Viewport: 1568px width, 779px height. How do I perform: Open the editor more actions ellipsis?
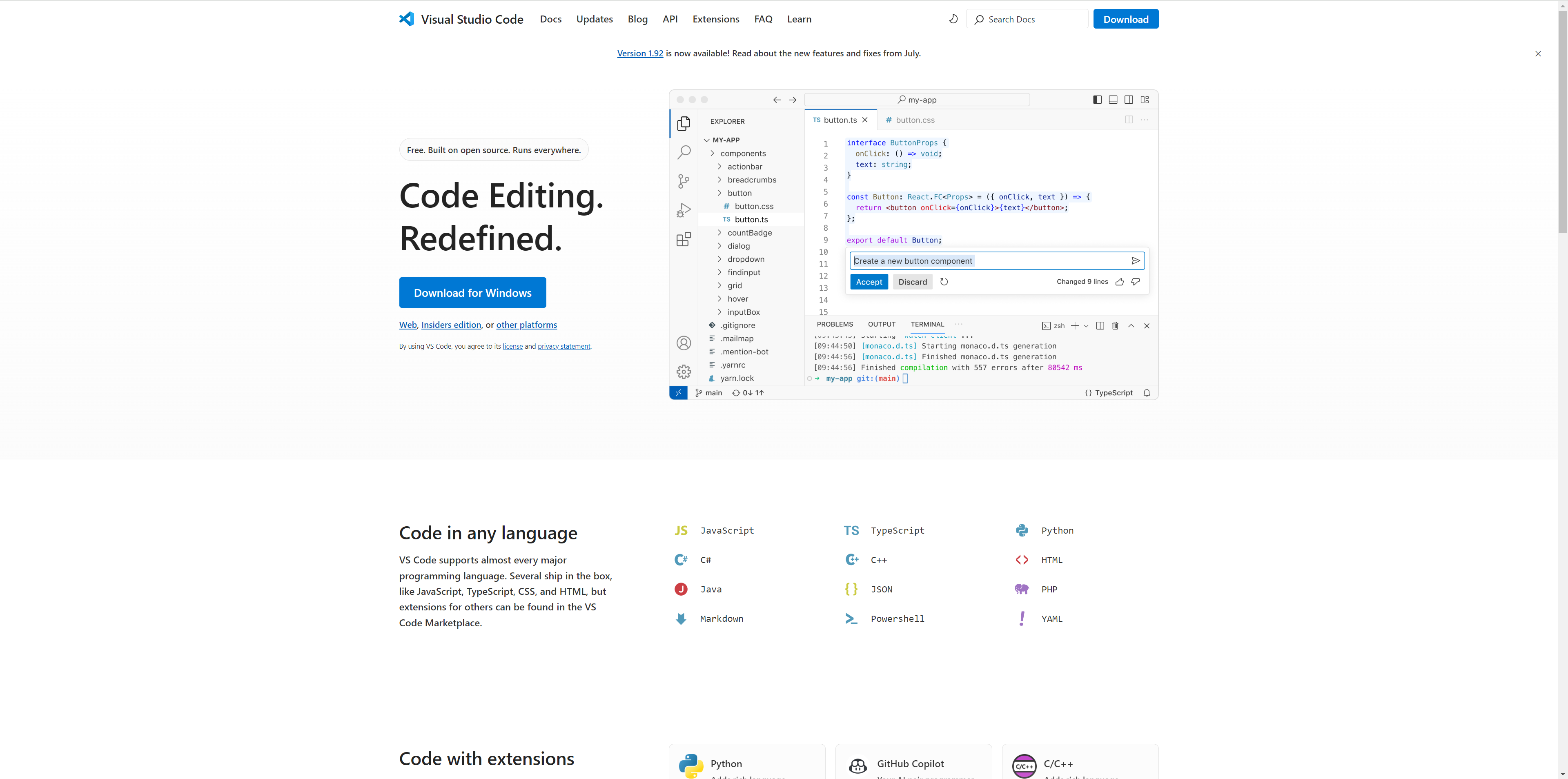pos(1144,120)
